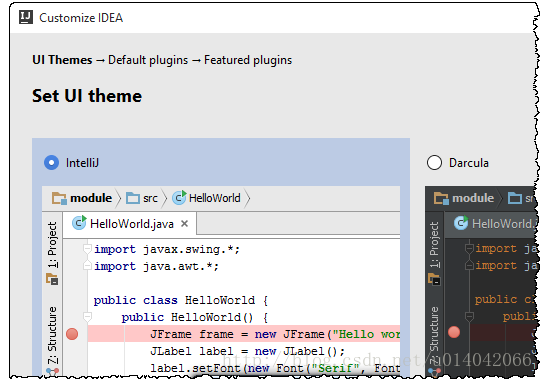Click the 'public HelloWorld() {' line

(x=194, y=317)
